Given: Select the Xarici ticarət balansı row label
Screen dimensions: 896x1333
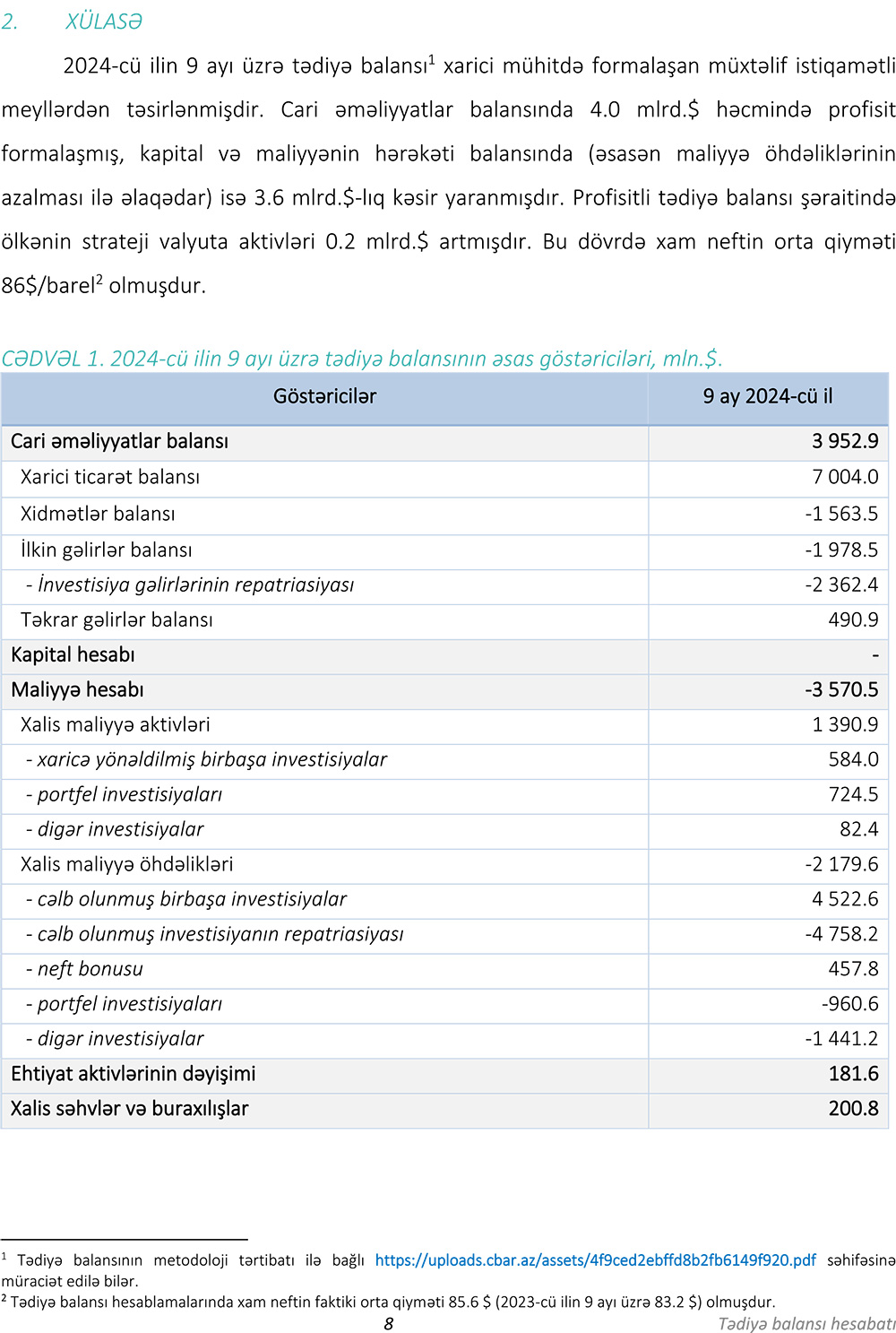Looking at the screenshot, I should 110,477.
